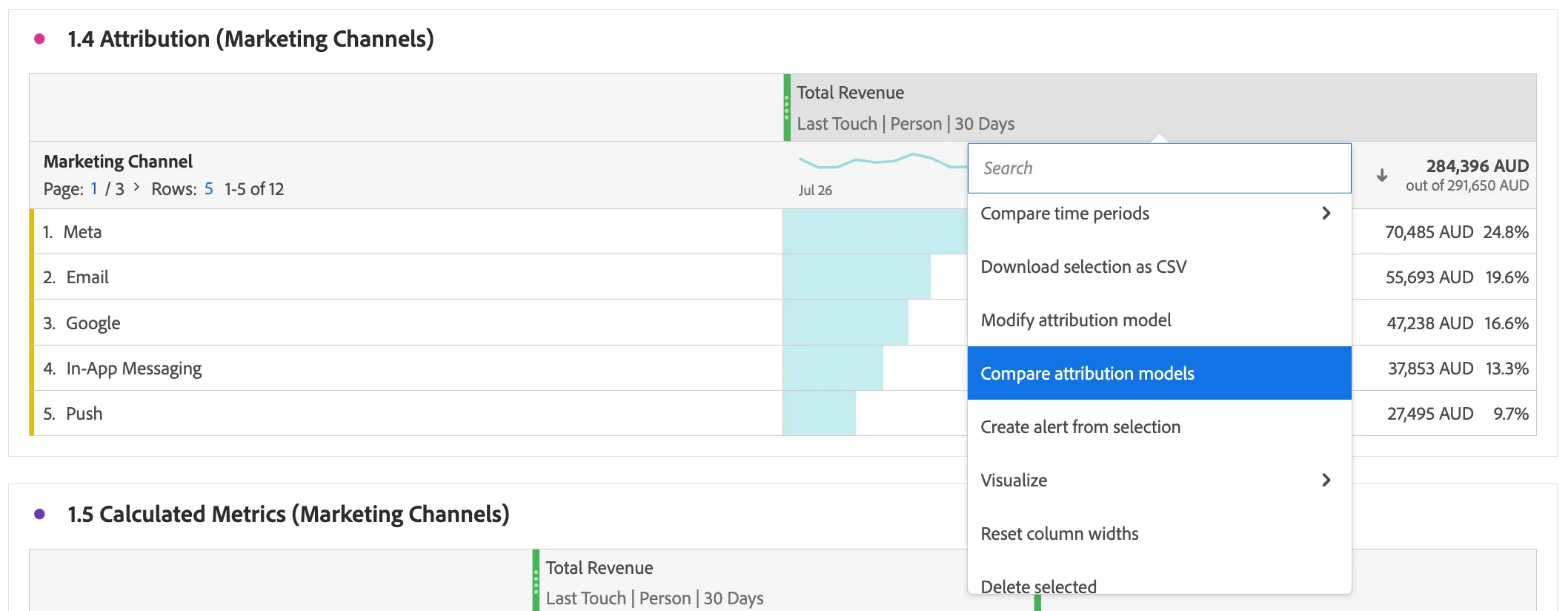
Task: Expand the Compare time periods submenu
Action: point(1326,214)
